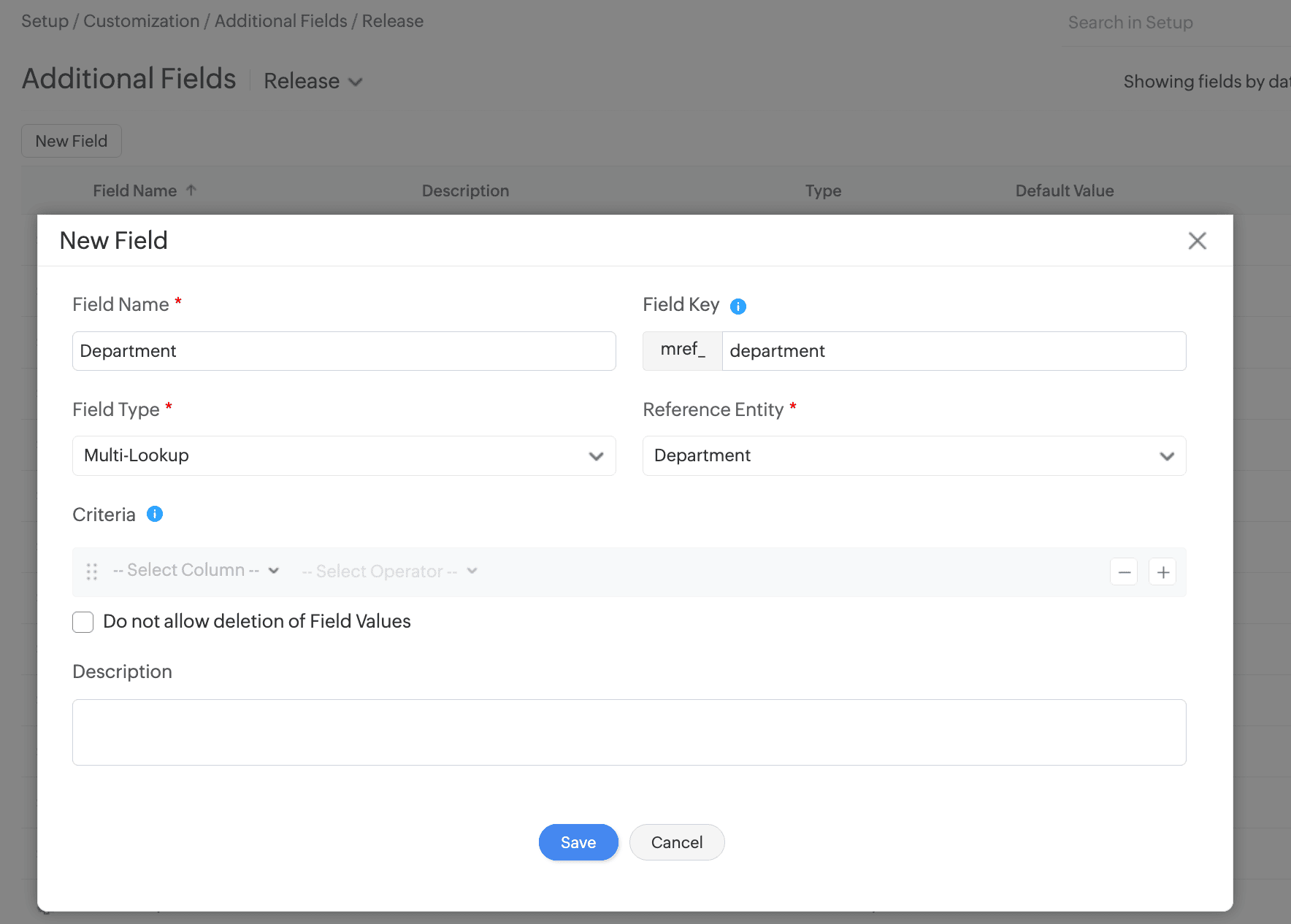Click the Field Key info icon
Viewport: 1291px width, 924px height.
click(x=738, y=307)
